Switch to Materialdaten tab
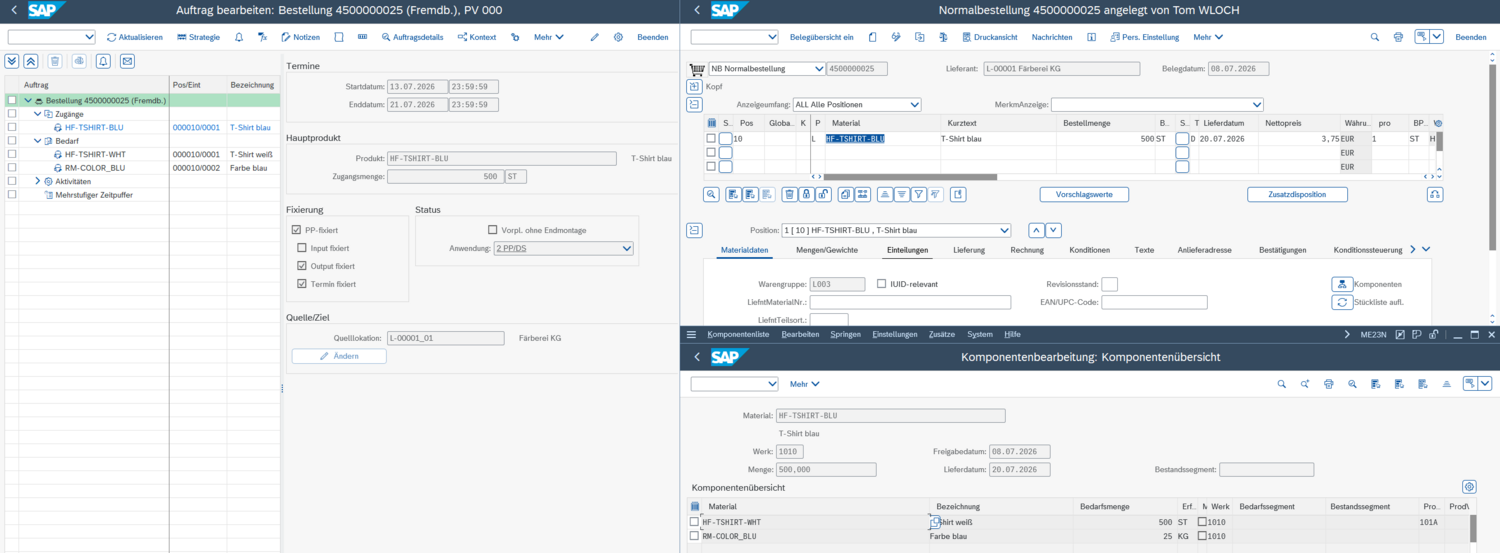1500x553 pixels. coord(744,250)
